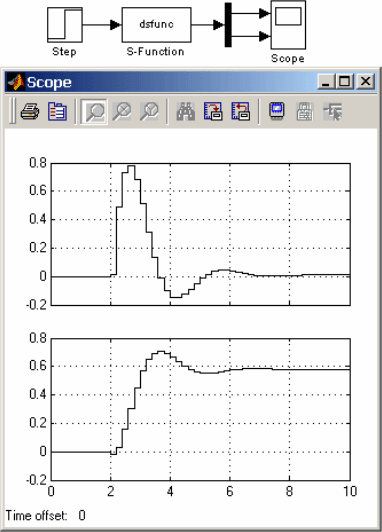The width and height of the screenshot is (382, 532).
Task: Select the Zoom X-axis tool
Action: pos(121,112)
